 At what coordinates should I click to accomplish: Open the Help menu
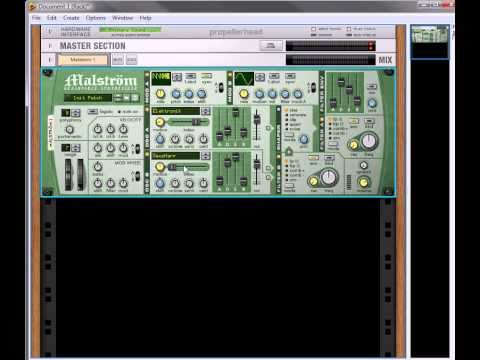[145, 18]
